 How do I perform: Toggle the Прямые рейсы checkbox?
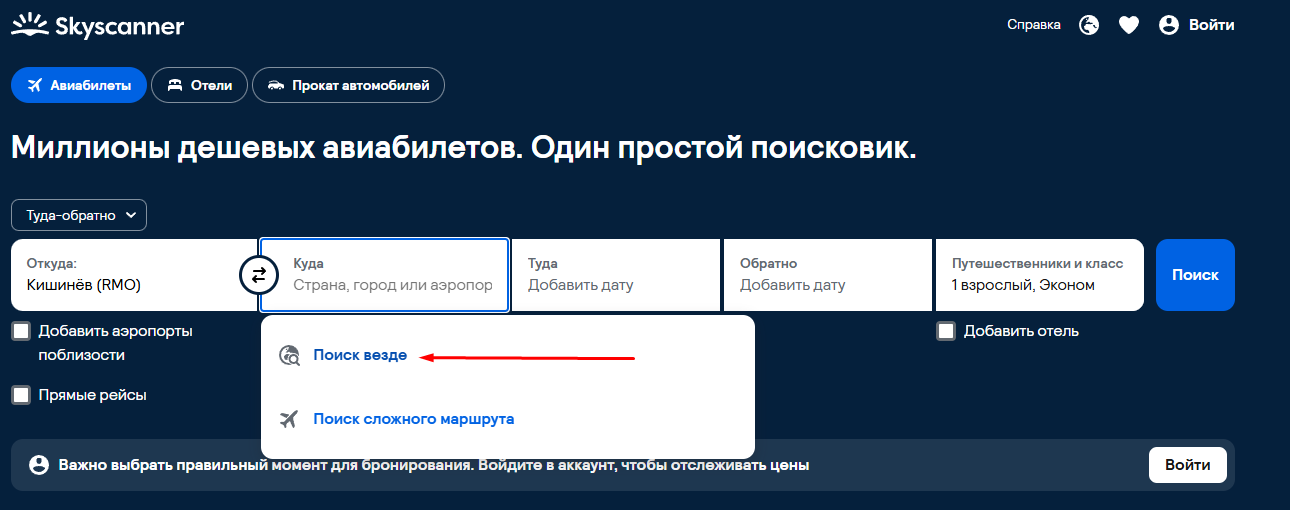[x=21, y=395]
